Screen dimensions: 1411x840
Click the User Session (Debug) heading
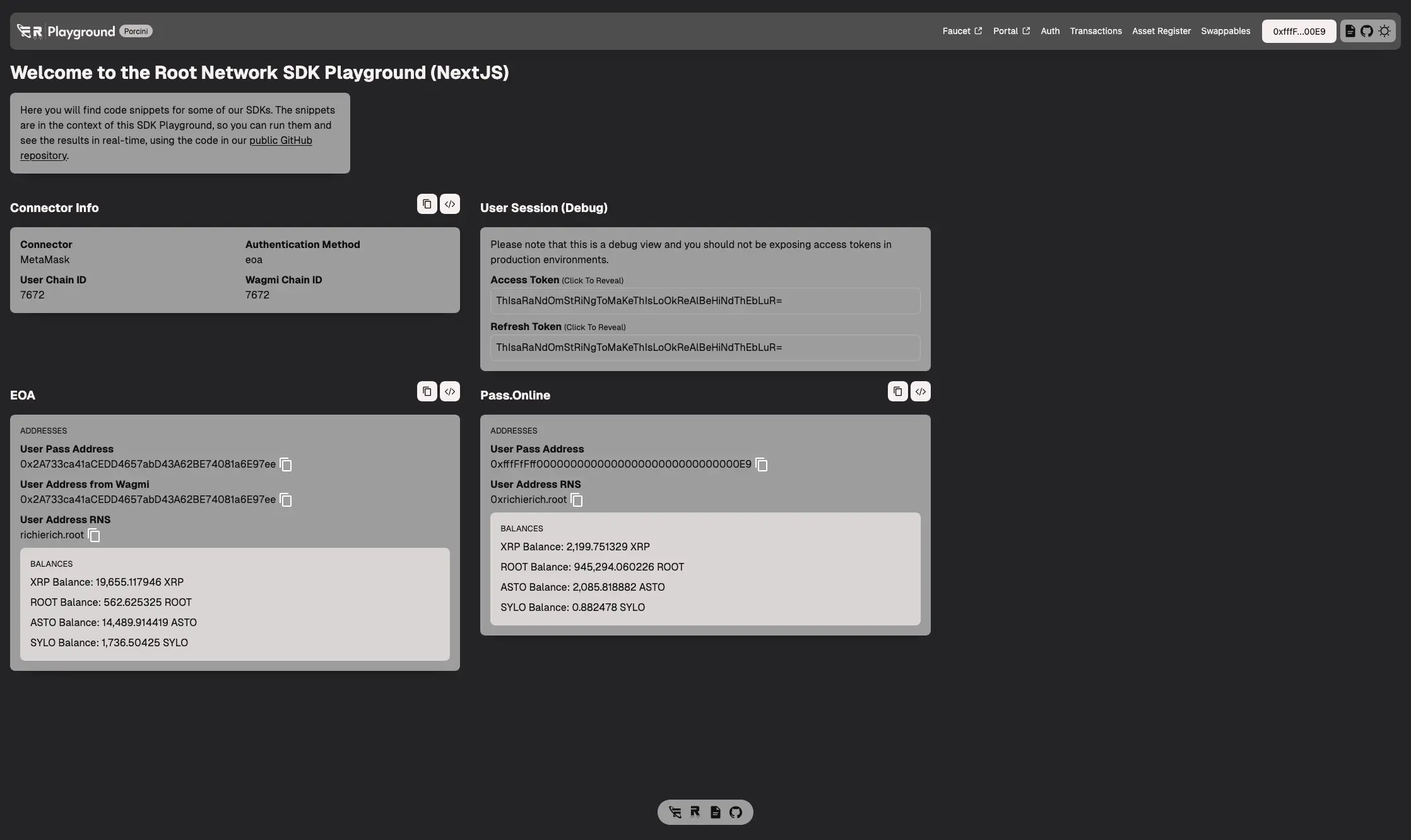pos(544,208)
